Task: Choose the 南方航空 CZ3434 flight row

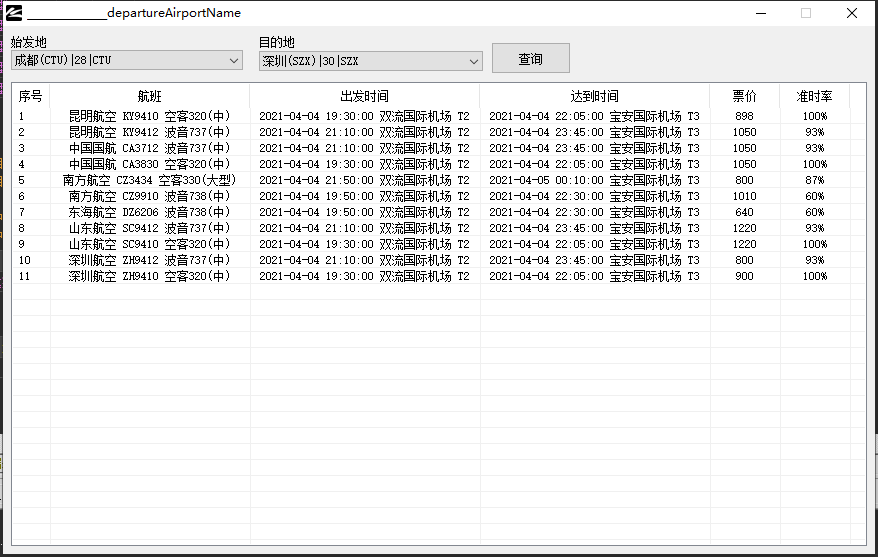Action: coord(149,180)
